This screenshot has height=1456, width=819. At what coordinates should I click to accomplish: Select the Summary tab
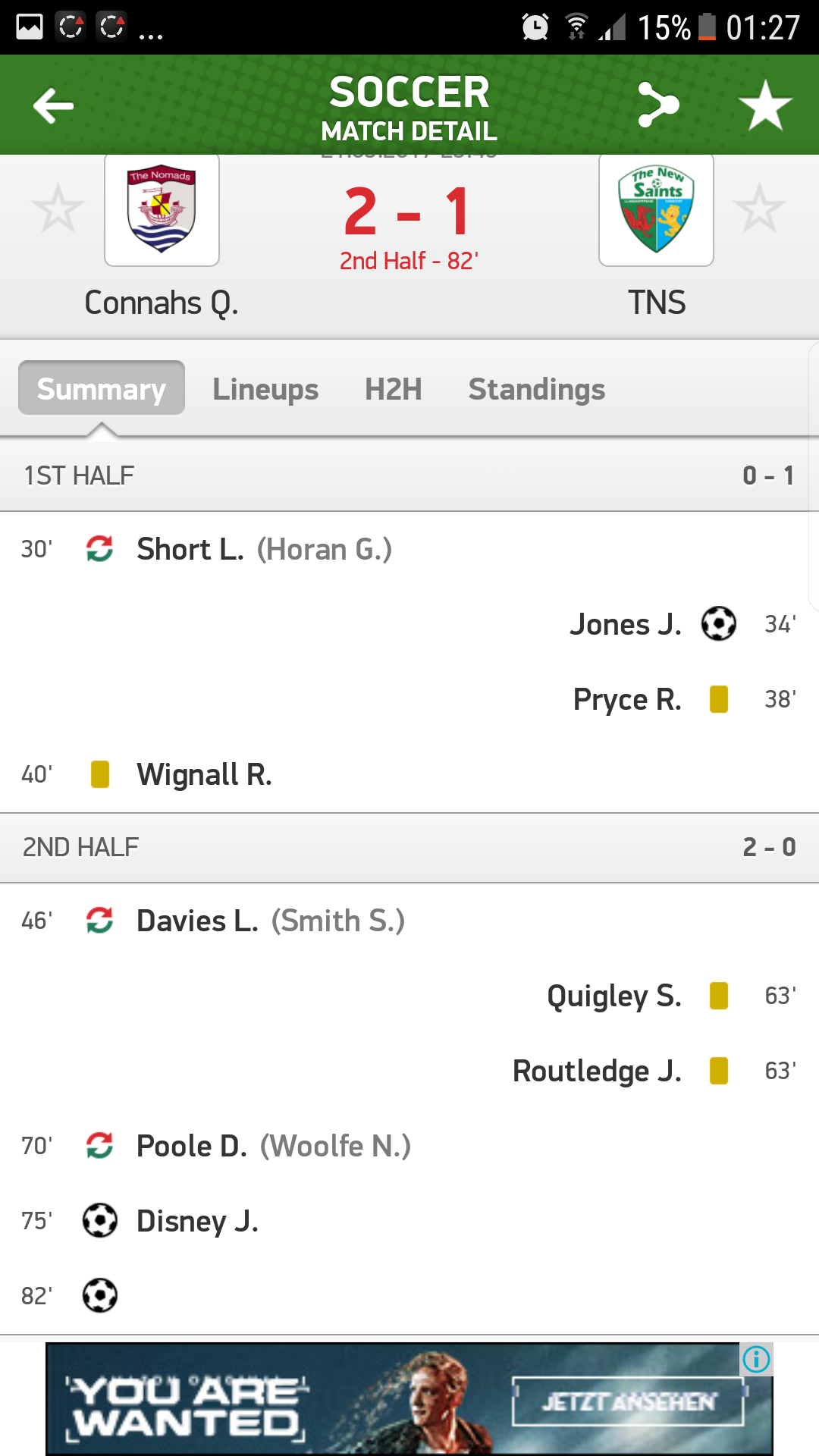pyautogui.click(x=102, y=389)
